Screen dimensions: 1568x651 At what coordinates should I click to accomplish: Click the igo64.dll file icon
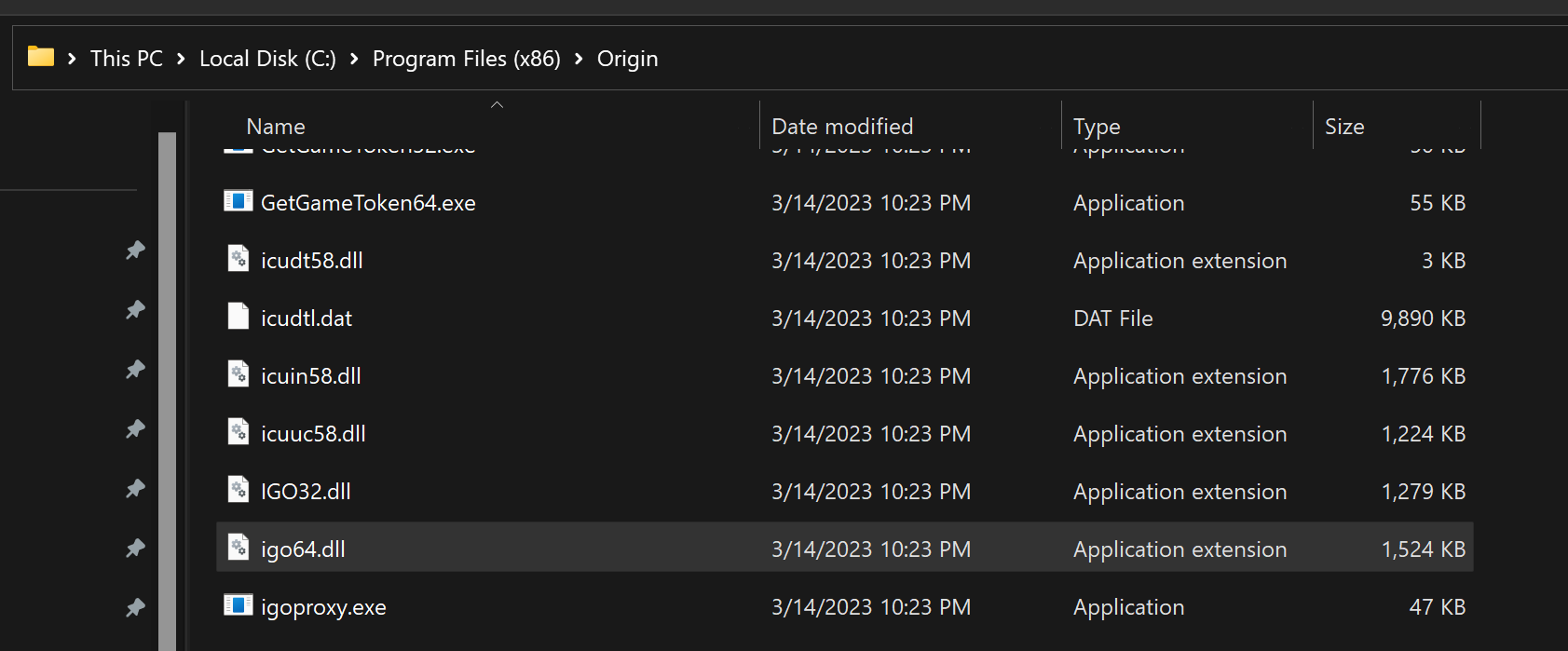coord(239,548)
